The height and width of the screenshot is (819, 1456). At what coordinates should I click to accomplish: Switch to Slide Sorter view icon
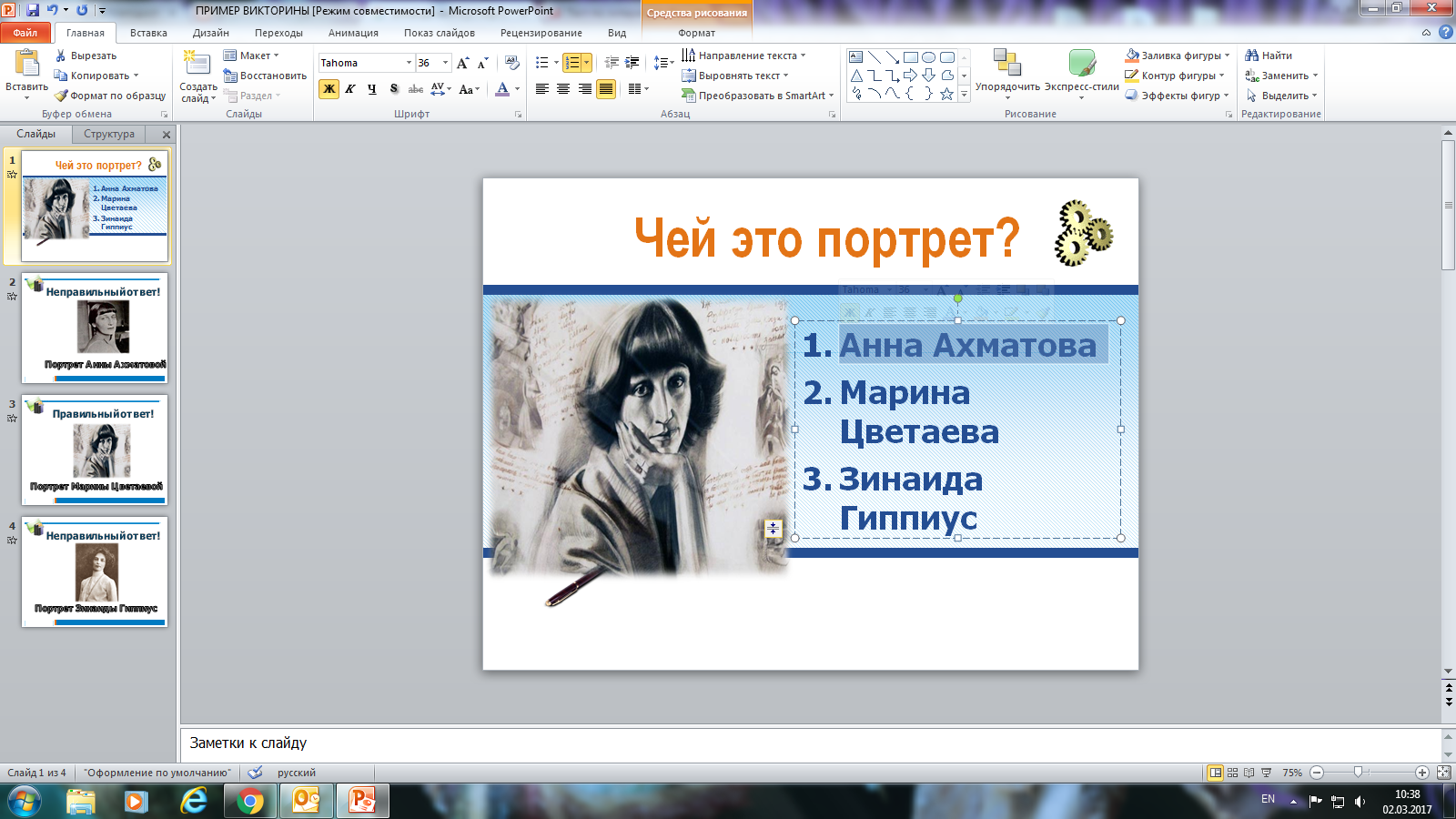click(x=1233, y=773)
